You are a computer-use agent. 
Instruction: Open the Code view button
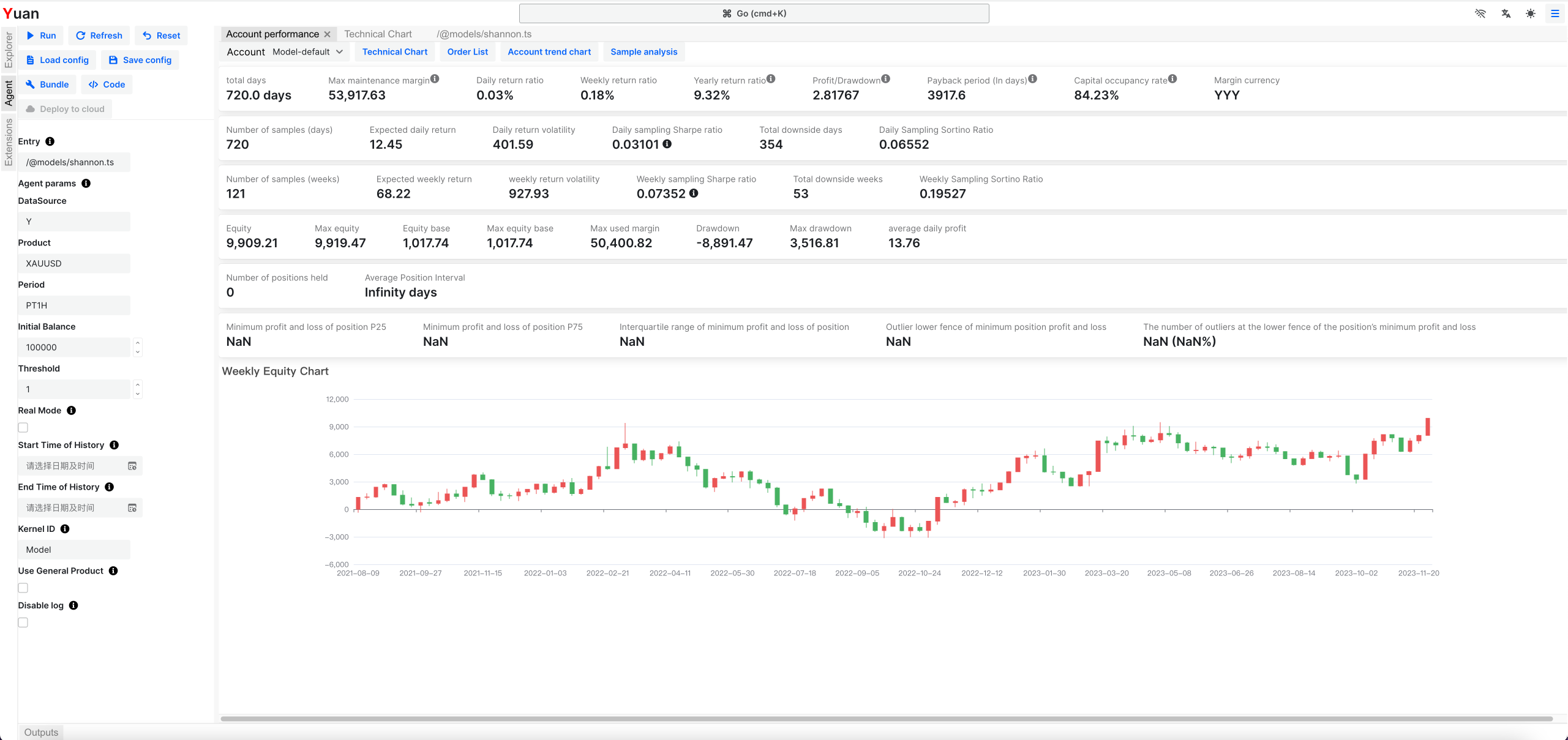(x=107, y=84)
